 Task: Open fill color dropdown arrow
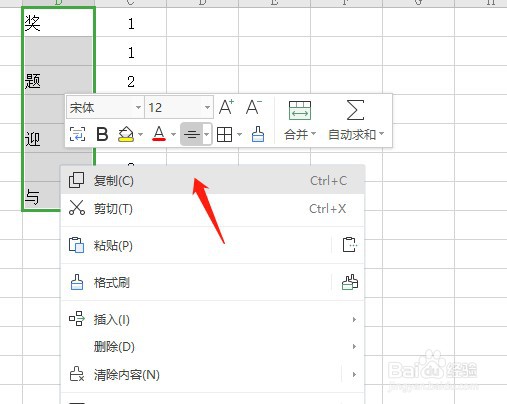(x=140, y=134)
